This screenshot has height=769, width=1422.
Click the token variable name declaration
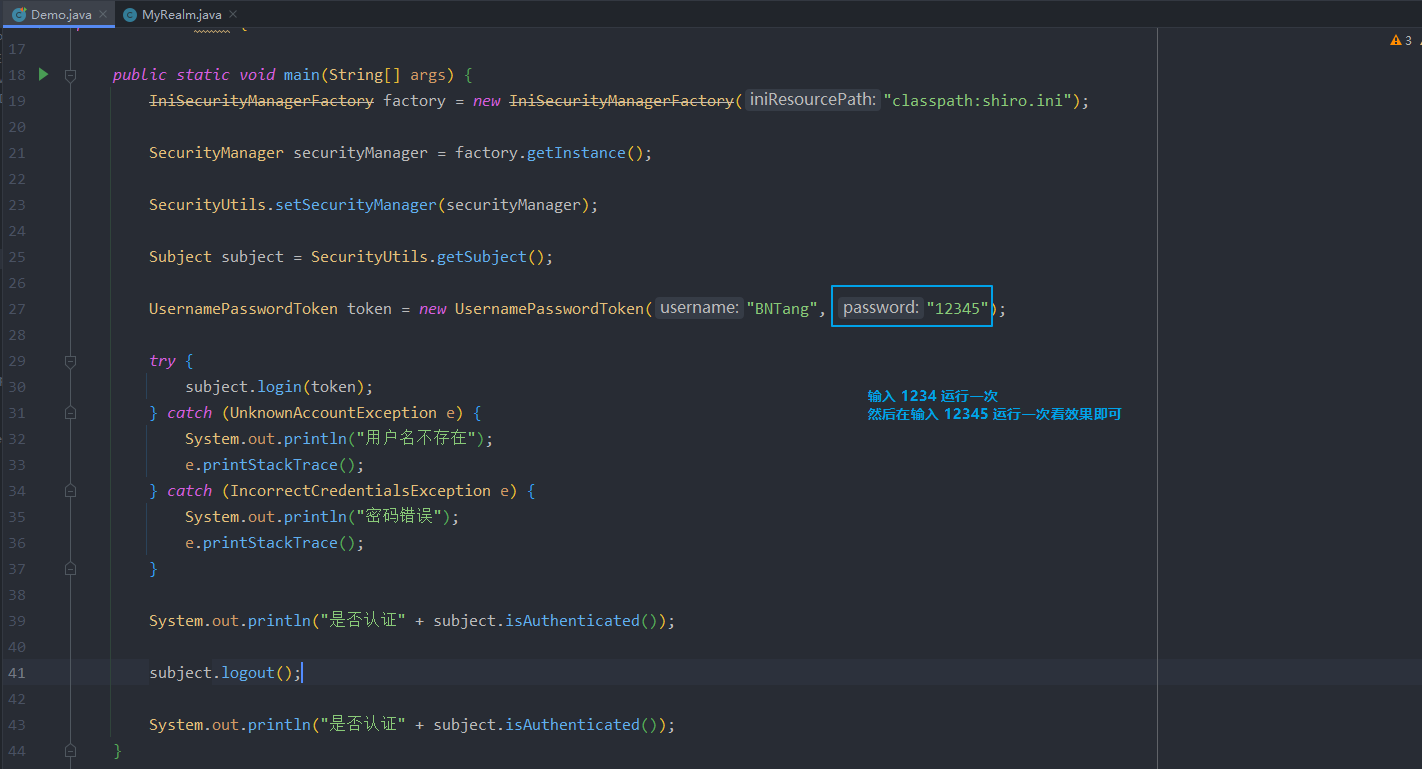369,309
